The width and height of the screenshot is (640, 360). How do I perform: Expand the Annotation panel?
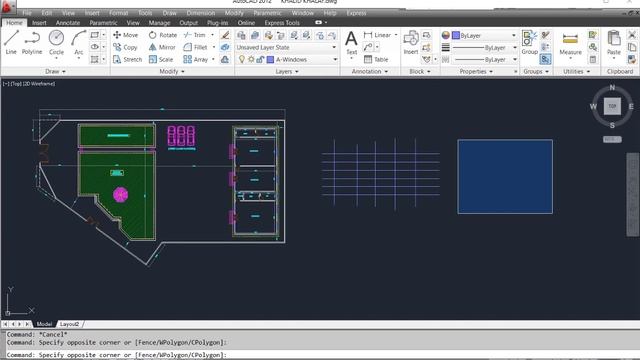(369, 71)
